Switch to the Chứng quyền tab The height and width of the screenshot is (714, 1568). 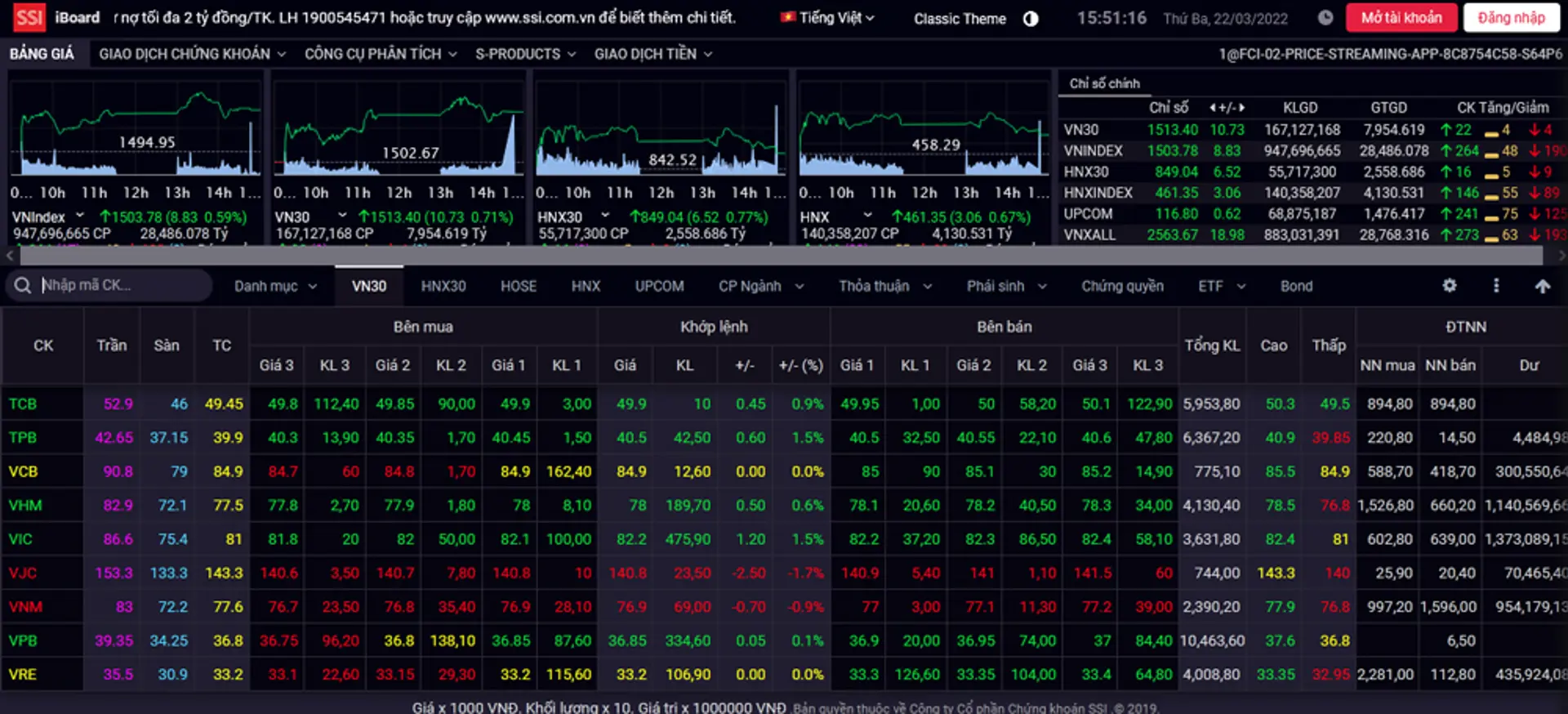pyautogui.click(x=1122, y=286)
